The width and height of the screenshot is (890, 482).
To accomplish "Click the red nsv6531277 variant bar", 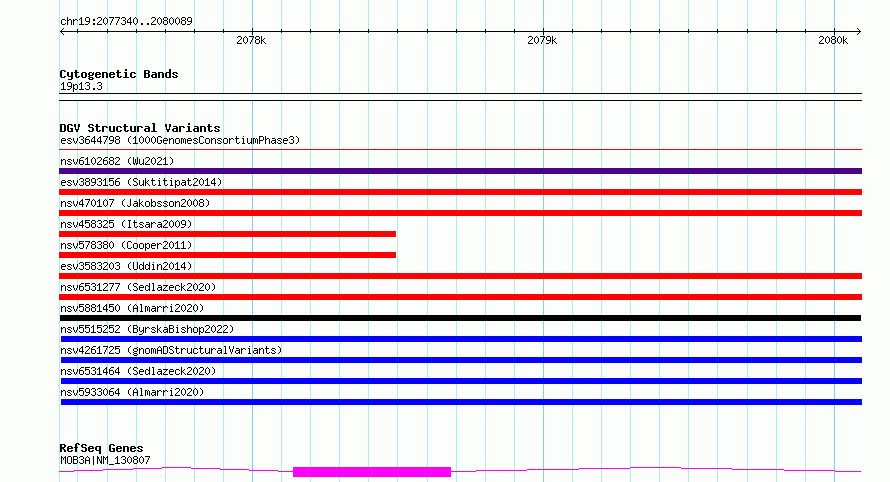I will 460,297.
